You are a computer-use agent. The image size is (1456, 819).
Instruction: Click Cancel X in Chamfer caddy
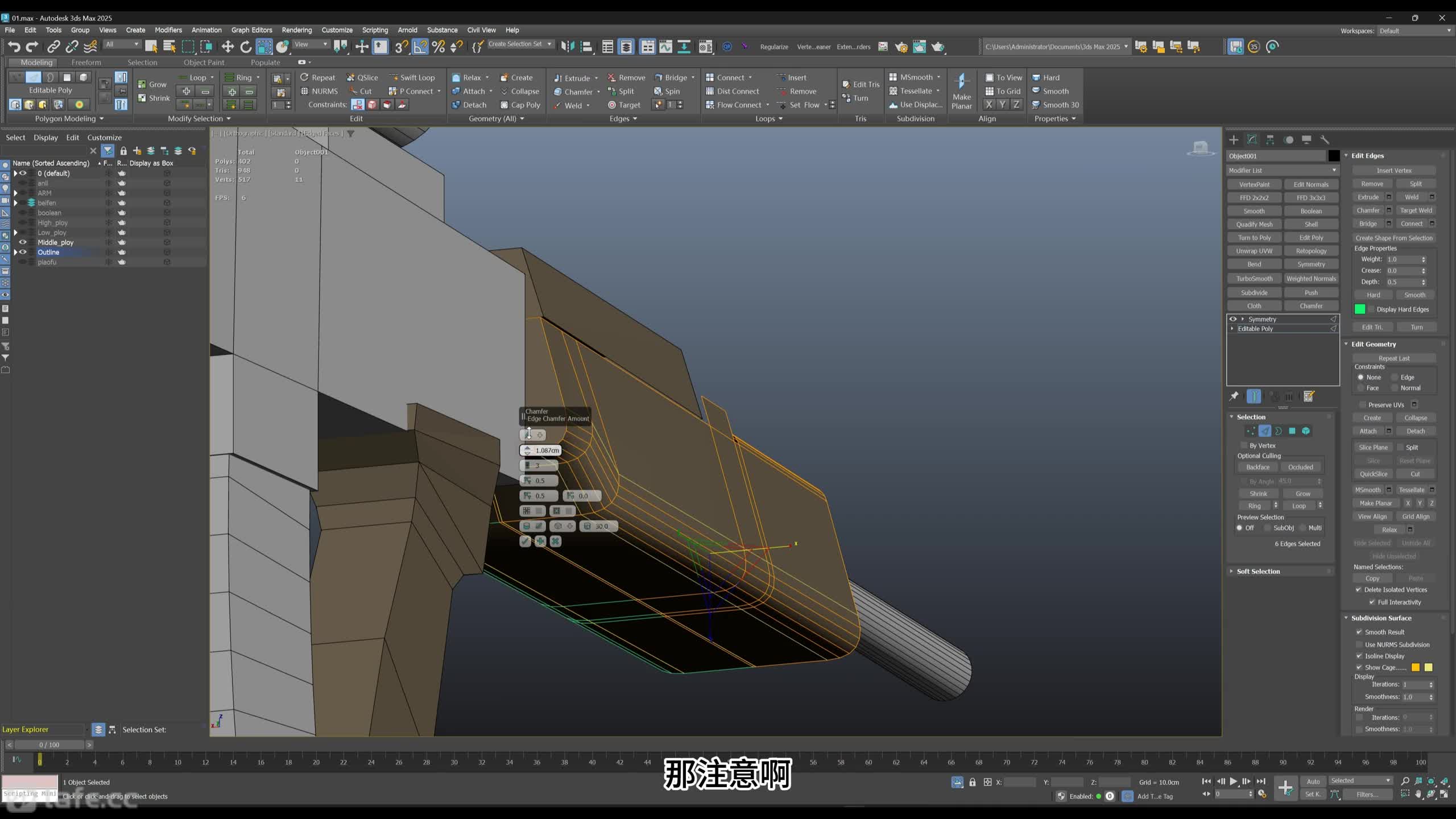click(556, 541)
